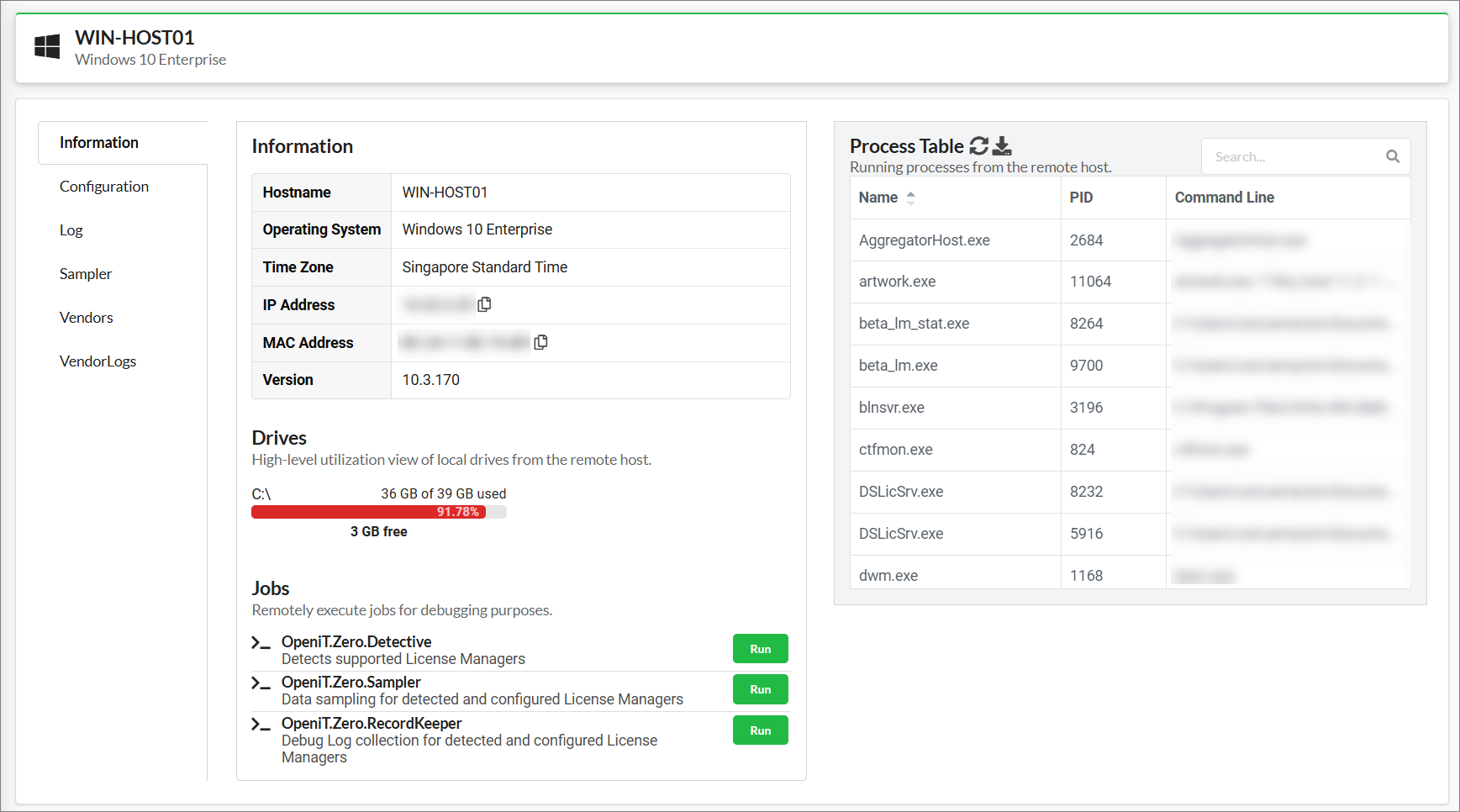The height and width of the screenshot is (812, 1460).
Task: Run the OpeniT.Zero.Sampler job
Action: 761,689
